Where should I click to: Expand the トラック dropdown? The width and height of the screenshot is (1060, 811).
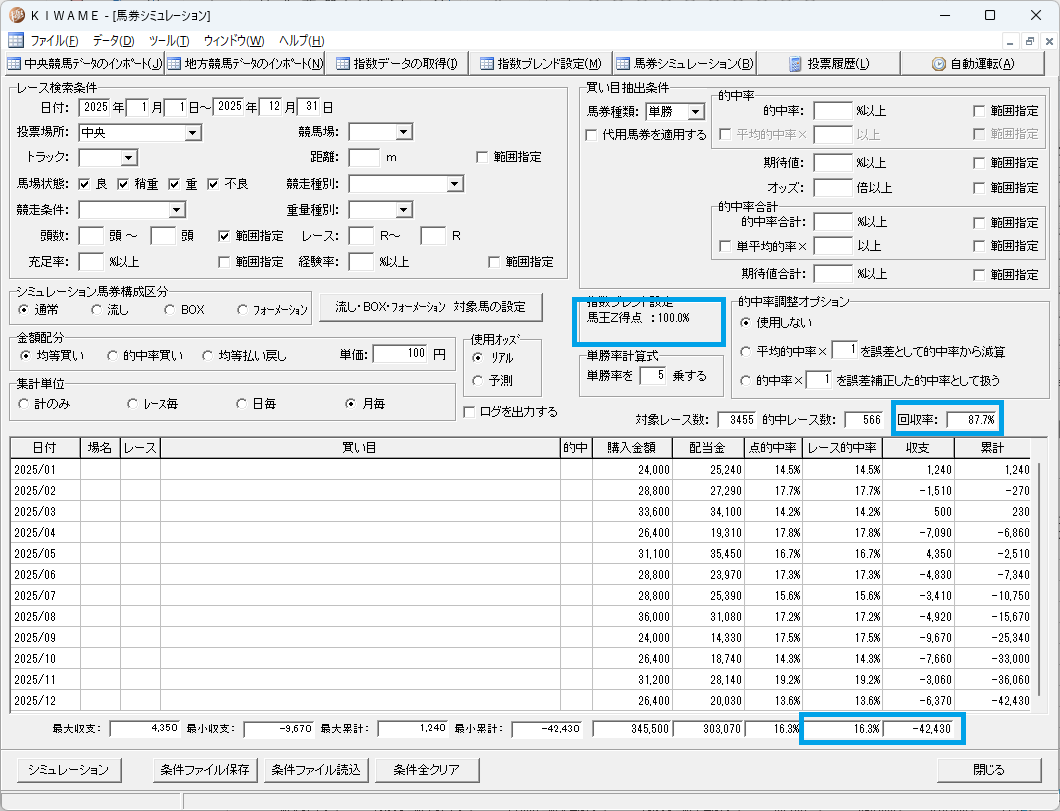click(x=129, y=158)
